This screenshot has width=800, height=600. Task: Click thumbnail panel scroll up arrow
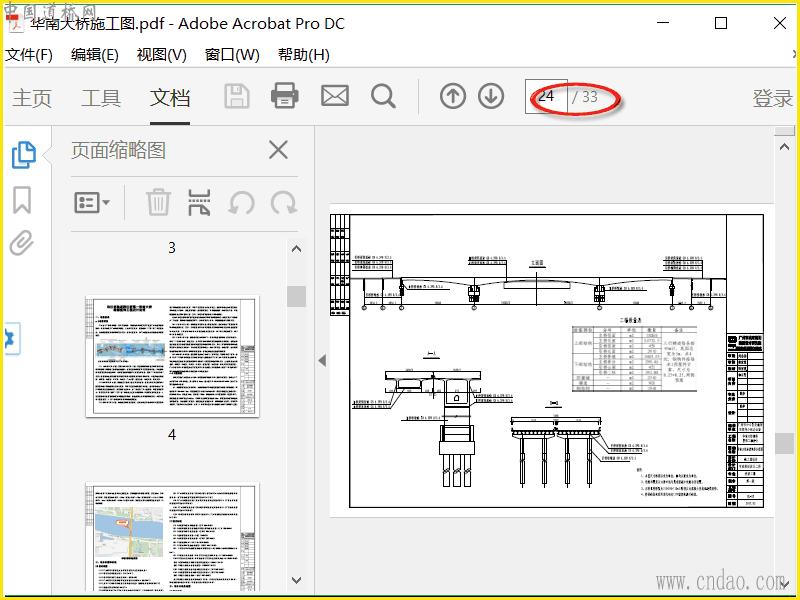[296, 249]
